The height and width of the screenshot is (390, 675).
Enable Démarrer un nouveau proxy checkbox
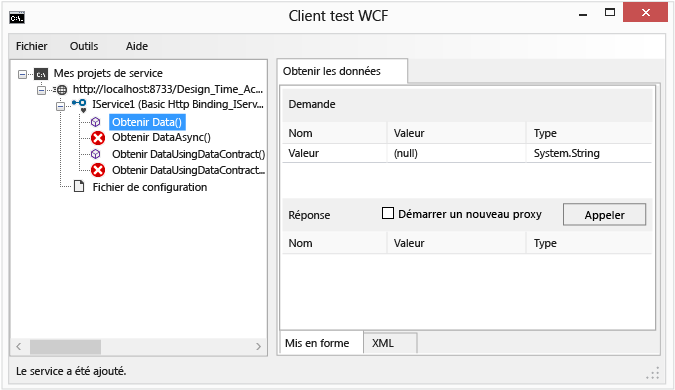pos(388,213)
